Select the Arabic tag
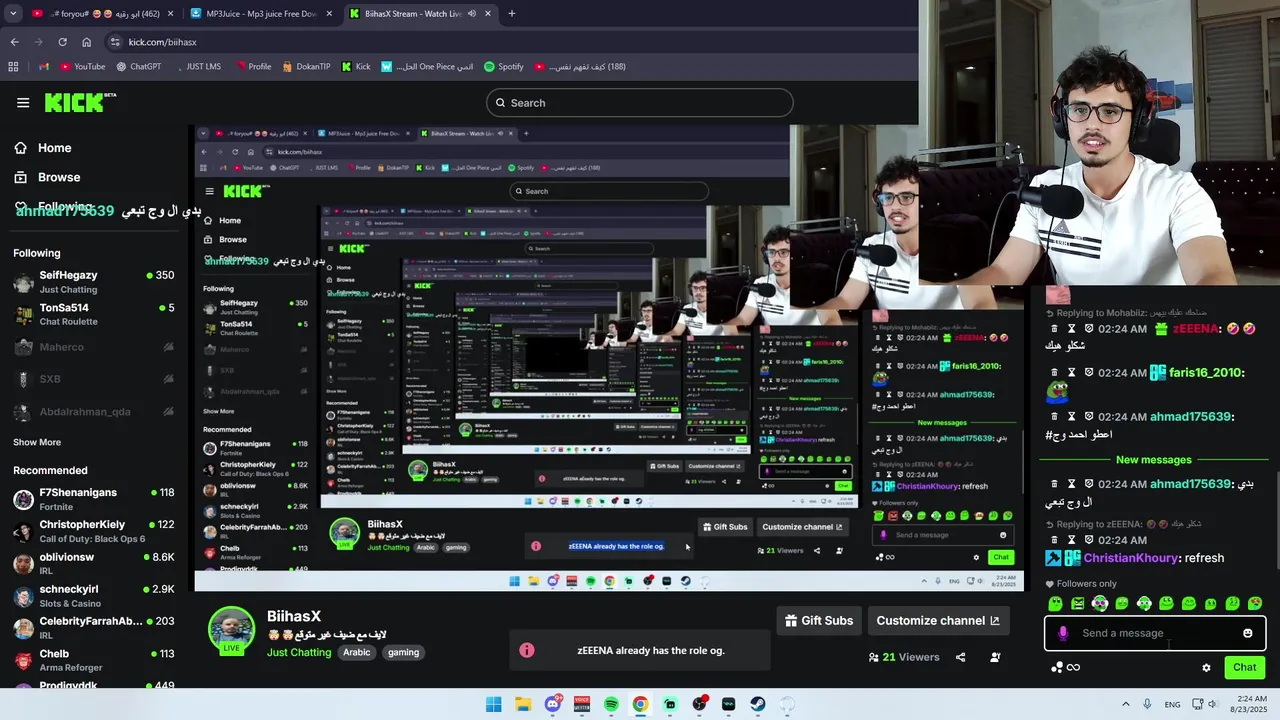 [x=357, y=652]
